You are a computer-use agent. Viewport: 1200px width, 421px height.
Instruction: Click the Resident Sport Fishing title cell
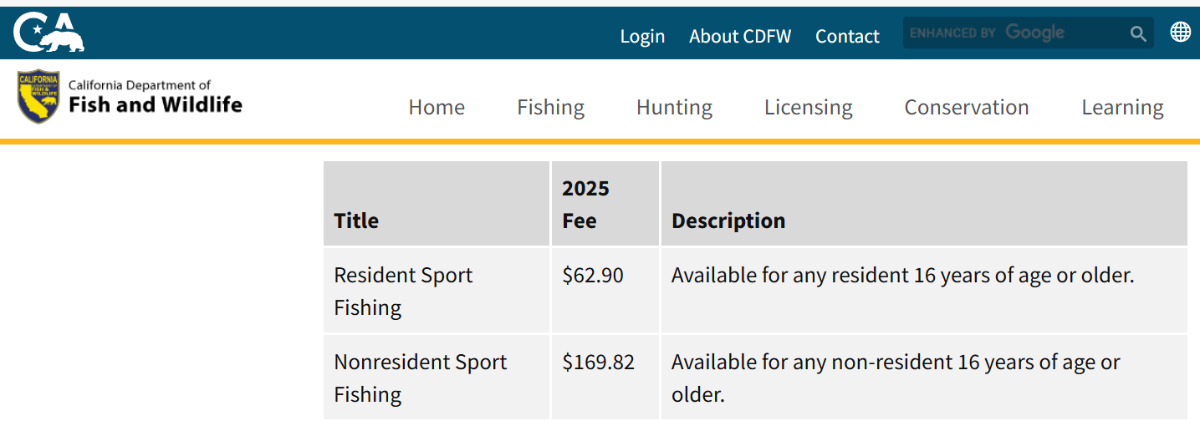pyautogui.click(x=403, y=291)
